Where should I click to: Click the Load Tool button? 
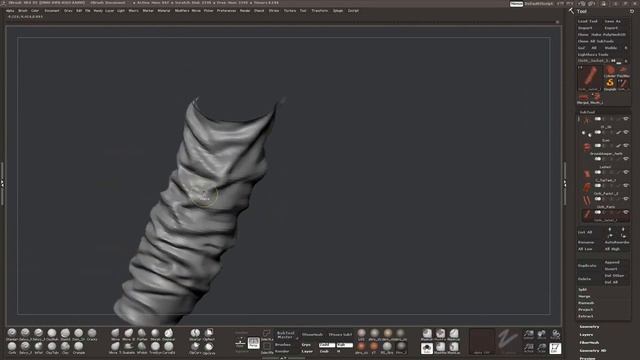point(588,21)
